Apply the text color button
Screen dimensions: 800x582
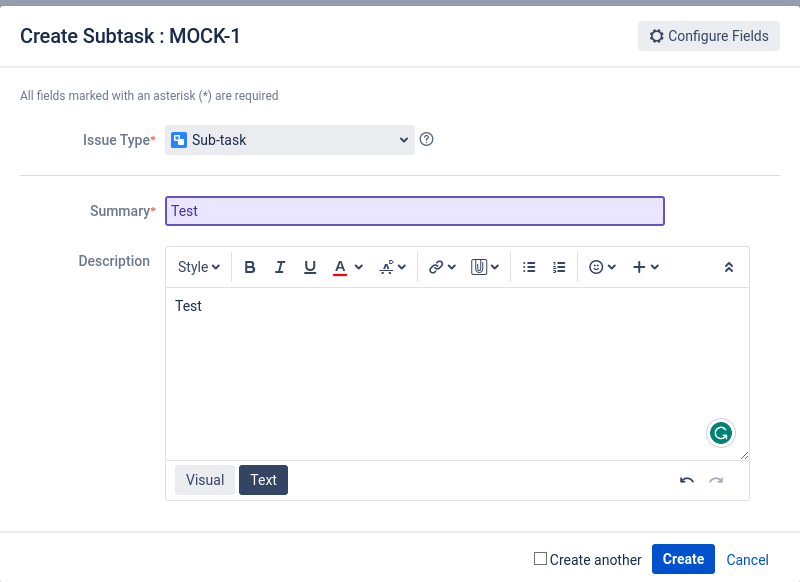coord(340,267)
